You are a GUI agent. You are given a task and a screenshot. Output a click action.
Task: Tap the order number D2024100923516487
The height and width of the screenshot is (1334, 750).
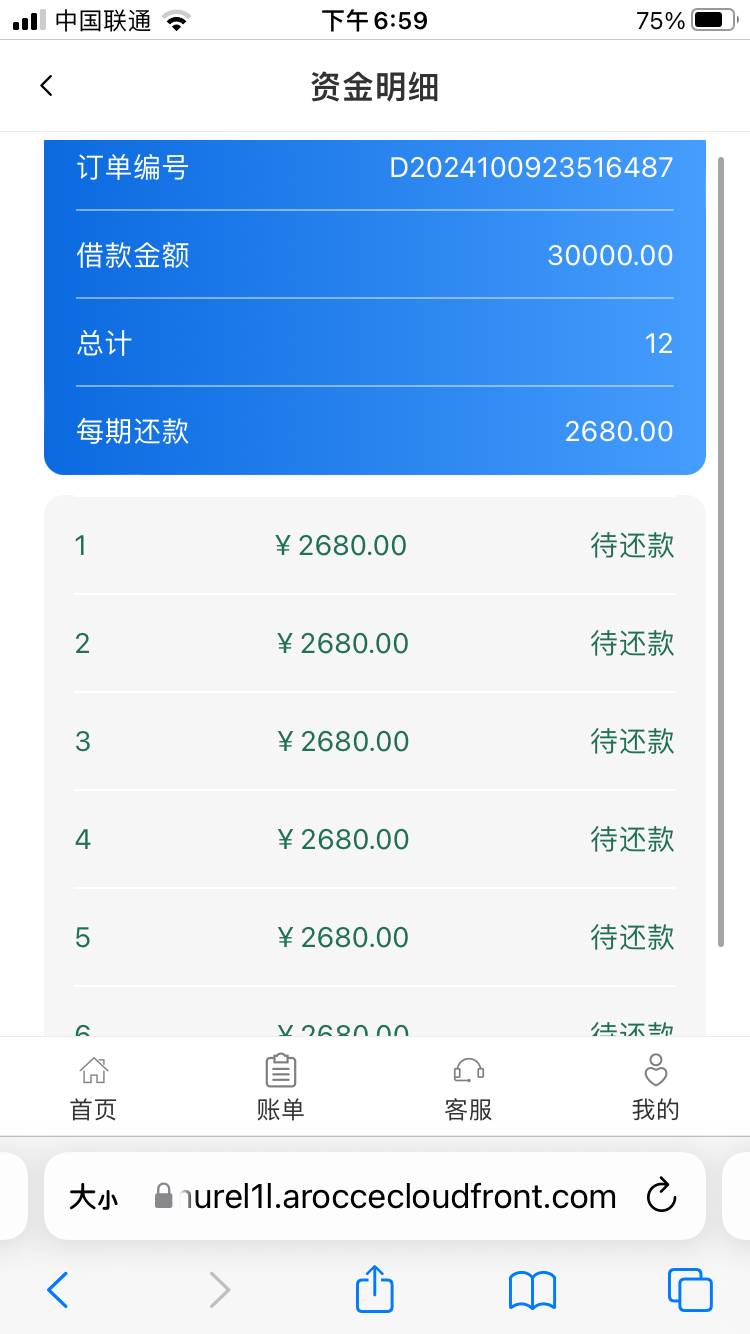point(531,167)
